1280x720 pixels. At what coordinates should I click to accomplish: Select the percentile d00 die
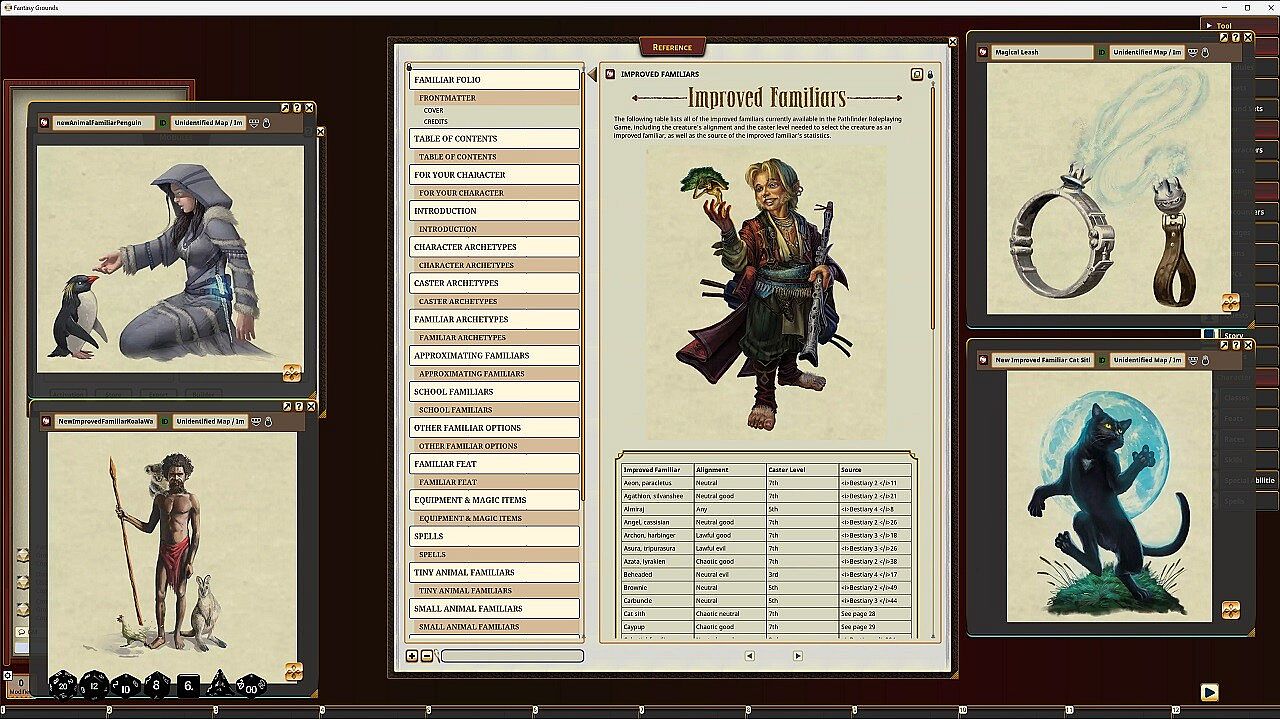(x=251, y=686)
